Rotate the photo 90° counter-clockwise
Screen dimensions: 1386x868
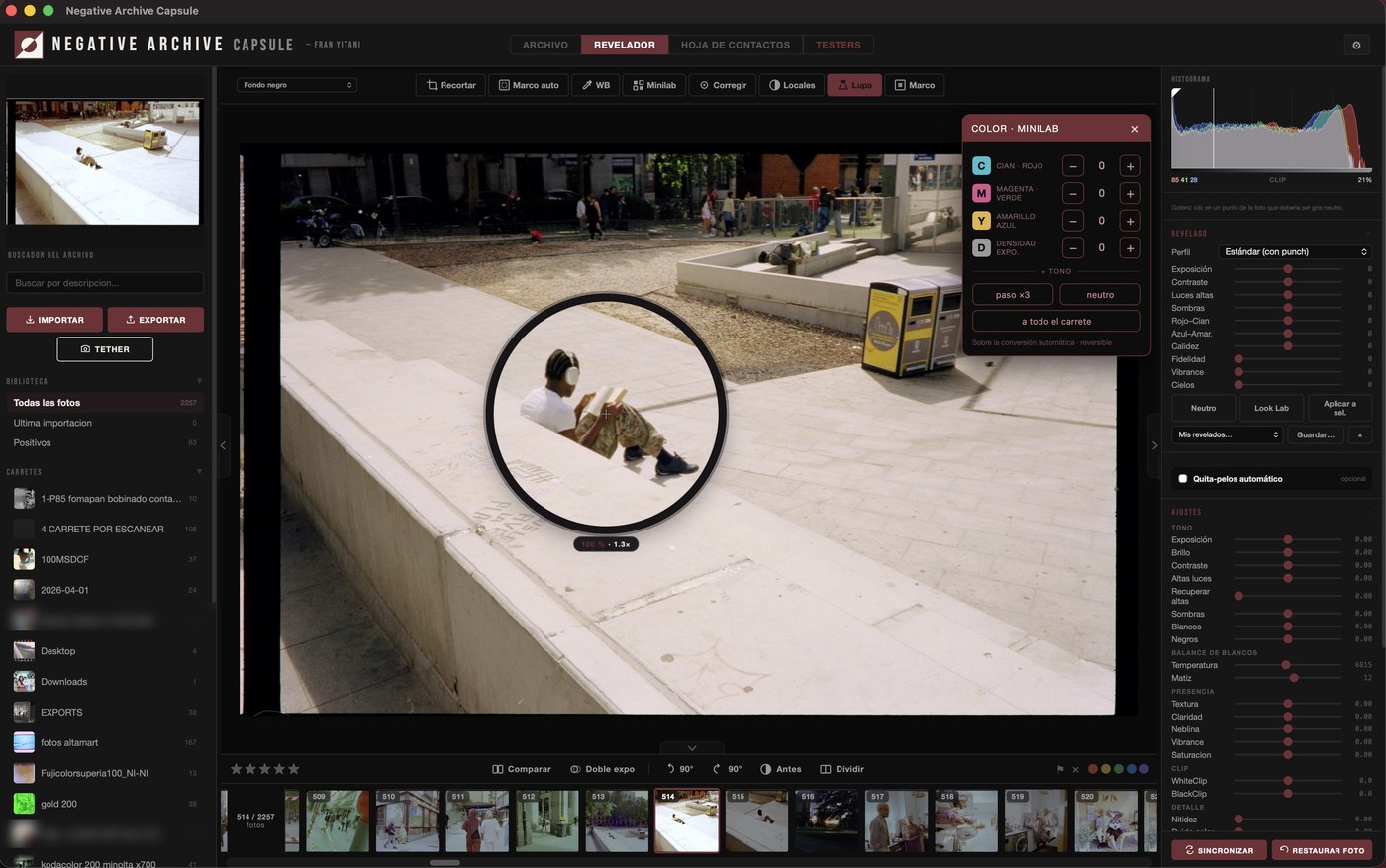click(x=679, y=769)
